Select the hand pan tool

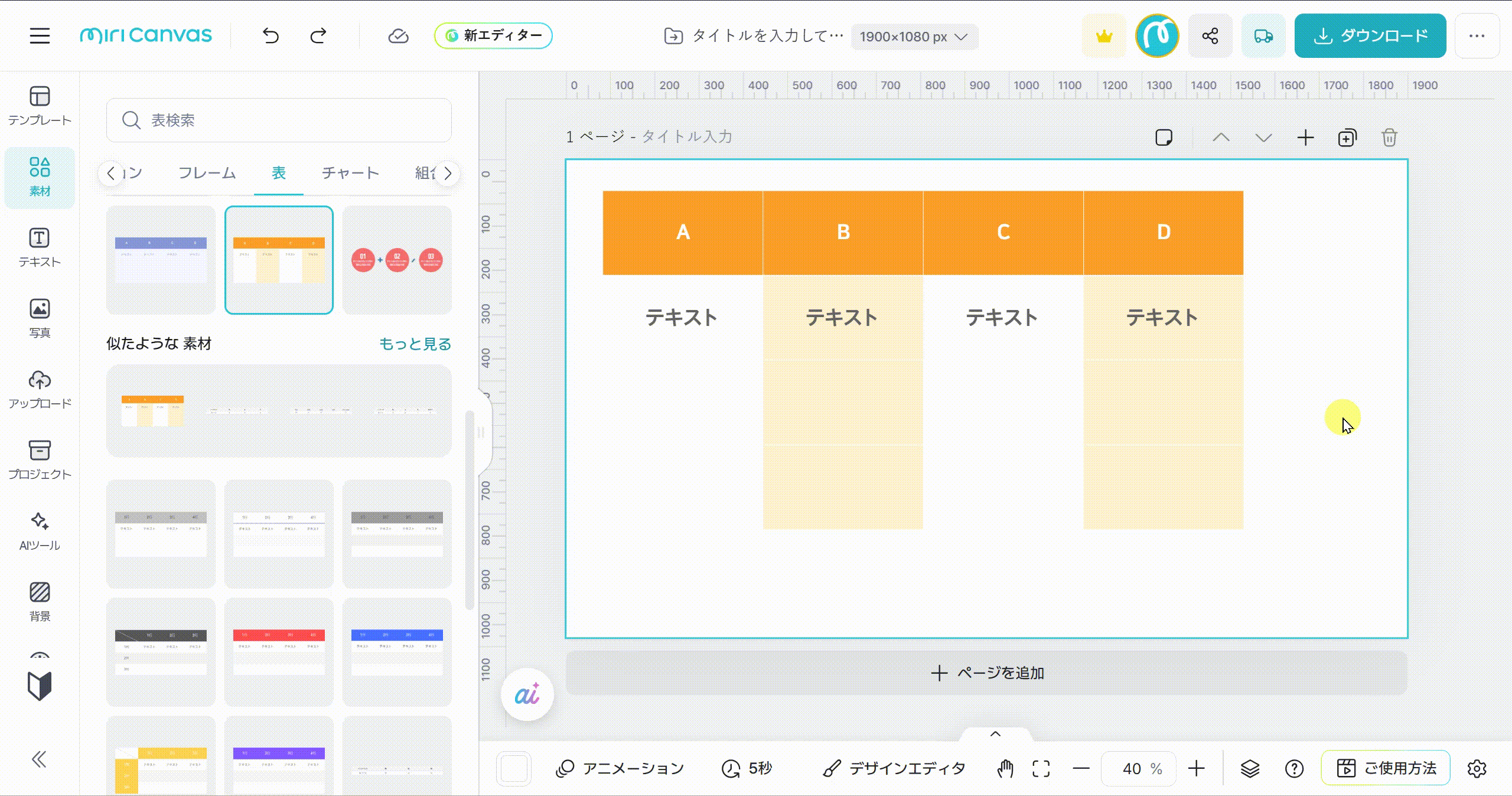tap(1005, 768)
